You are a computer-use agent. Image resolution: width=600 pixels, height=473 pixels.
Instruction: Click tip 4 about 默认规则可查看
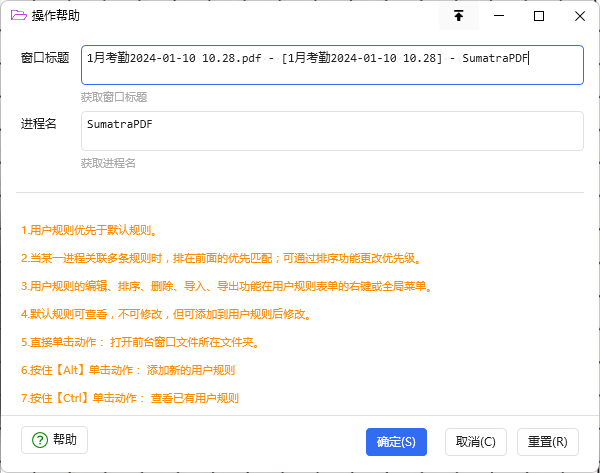(x=166, y=314)
